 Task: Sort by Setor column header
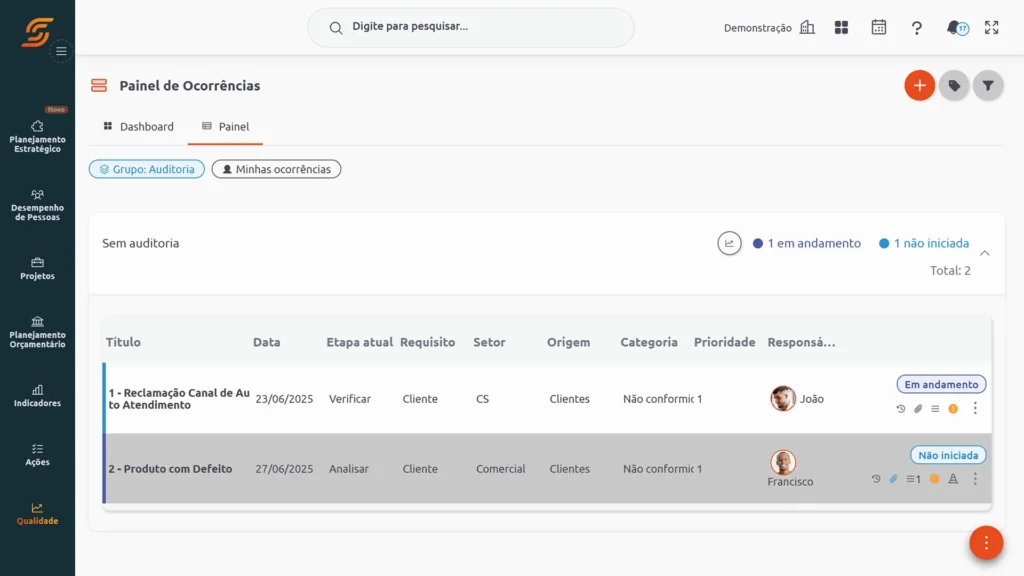pos(489,342)
